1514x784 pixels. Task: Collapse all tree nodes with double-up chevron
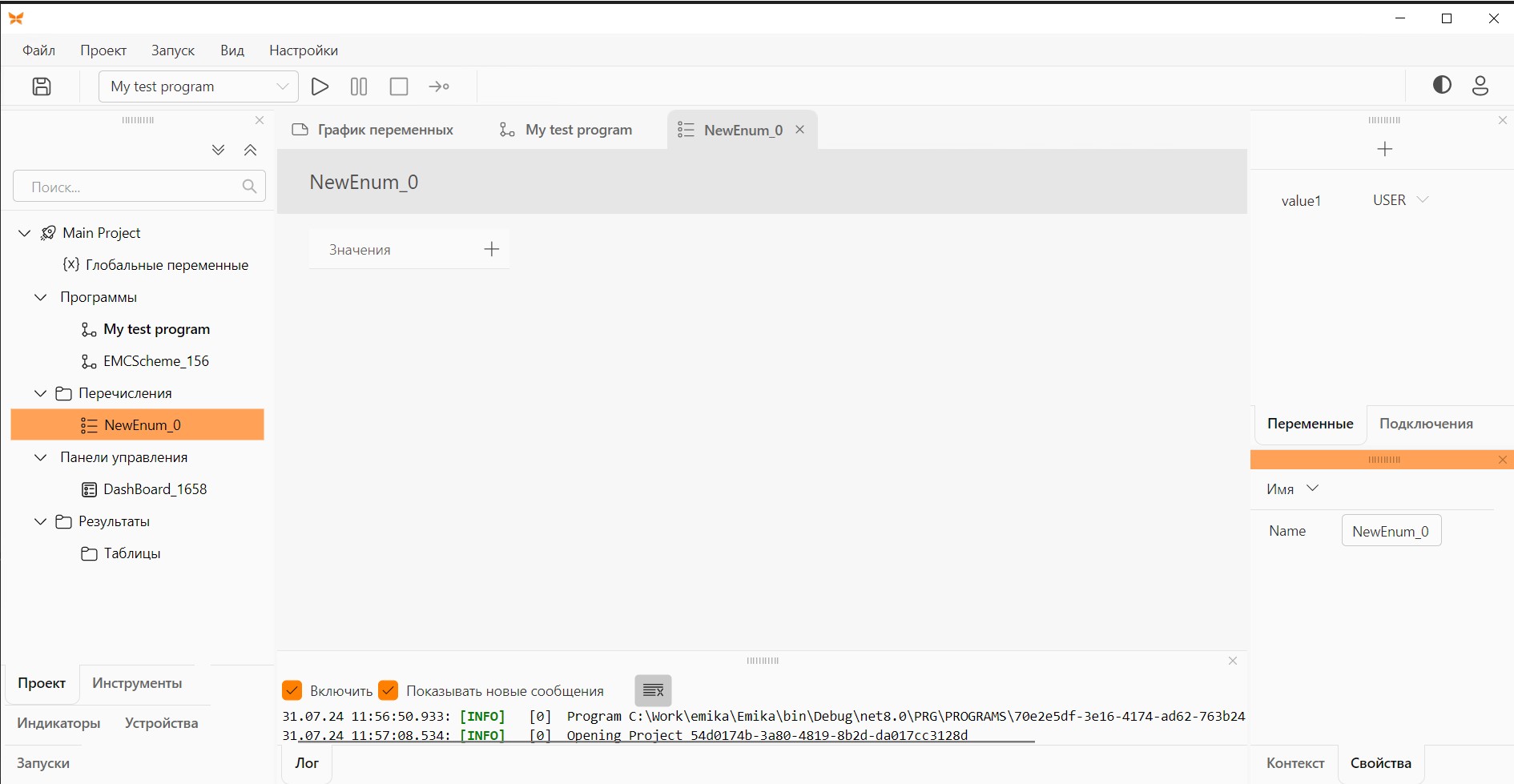coord(250,150)
